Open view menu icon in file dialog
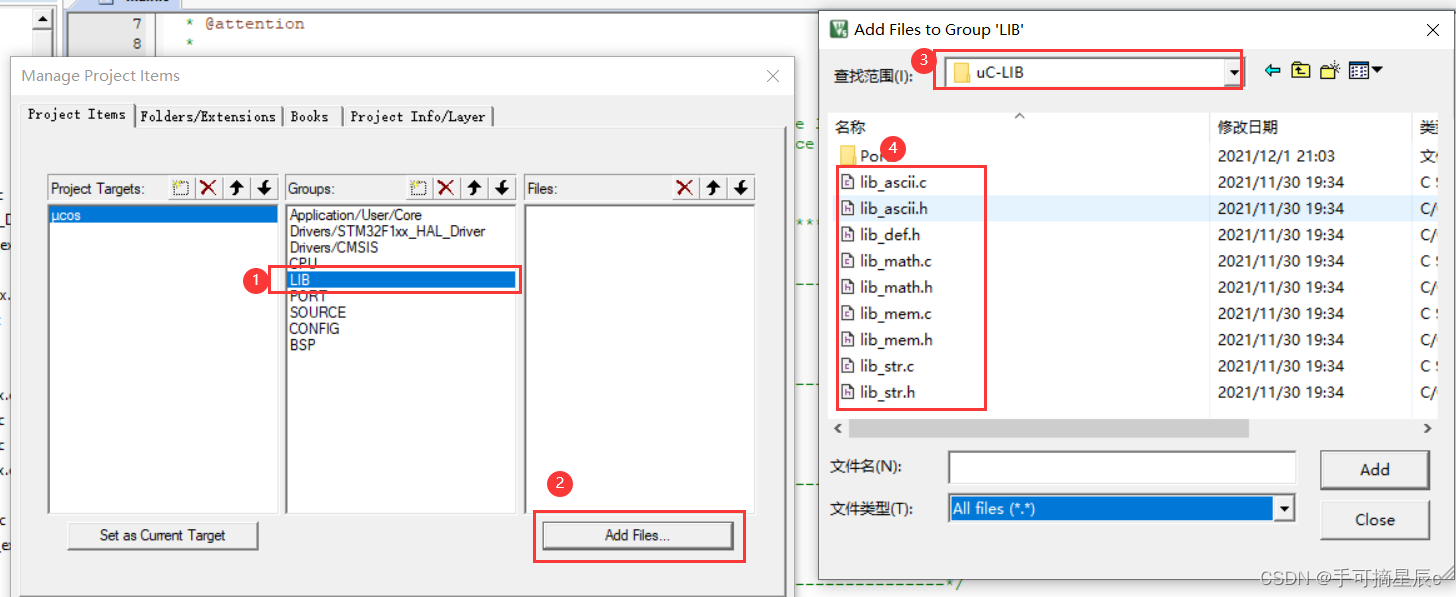Screen dimensions: 1456x597 1365,71
